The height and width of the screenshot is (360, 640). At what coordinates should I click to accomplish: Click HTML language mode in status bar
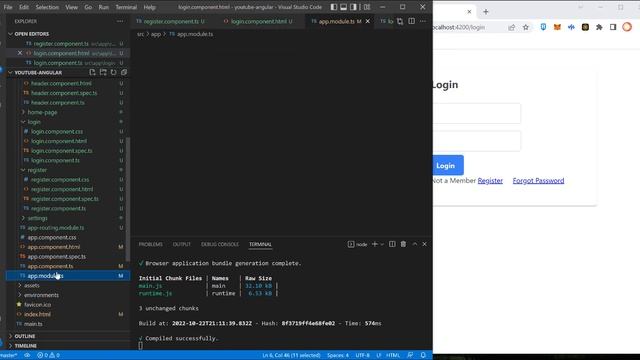393,355
